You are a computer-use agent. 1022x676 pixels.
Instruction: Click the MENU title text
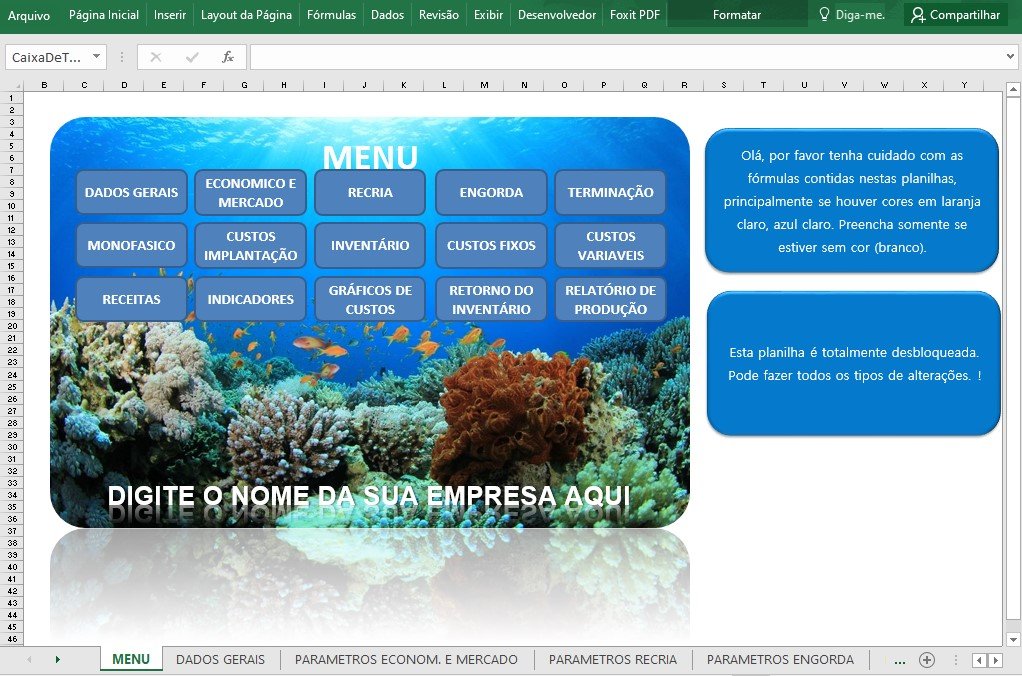click(370, 156)
